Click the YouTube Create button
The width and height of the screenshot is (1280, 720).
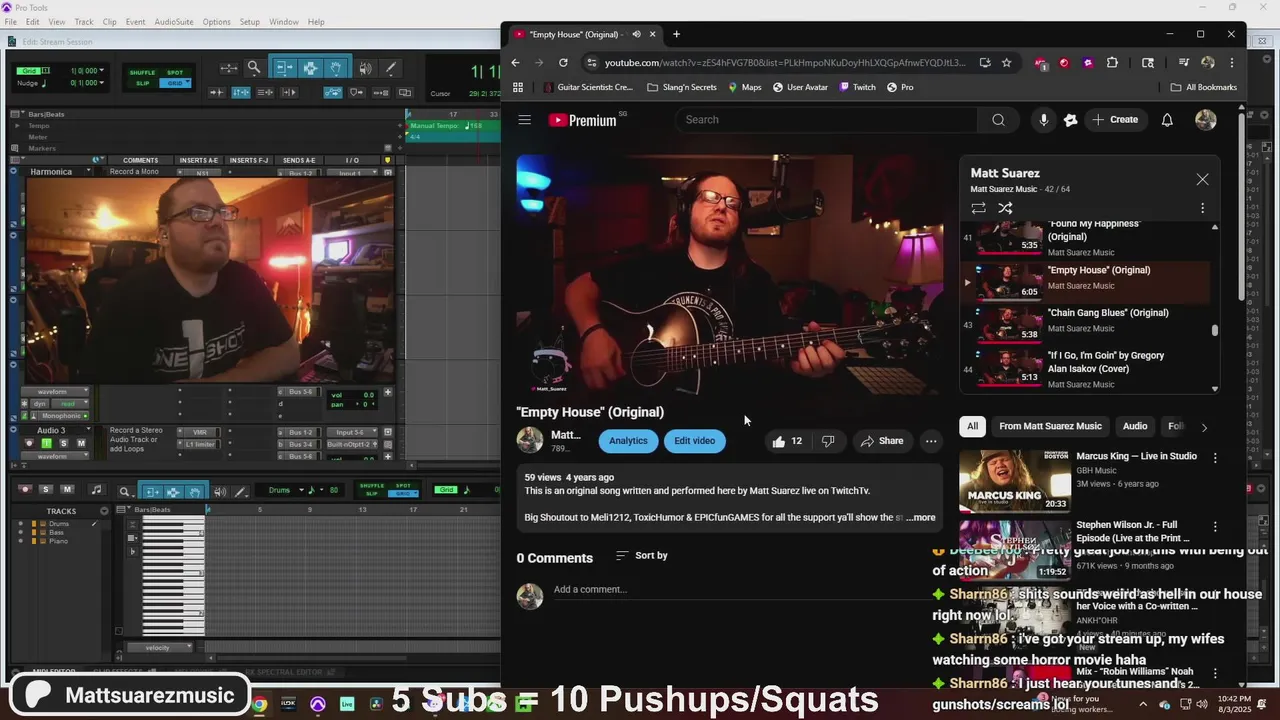(1114, 120)
